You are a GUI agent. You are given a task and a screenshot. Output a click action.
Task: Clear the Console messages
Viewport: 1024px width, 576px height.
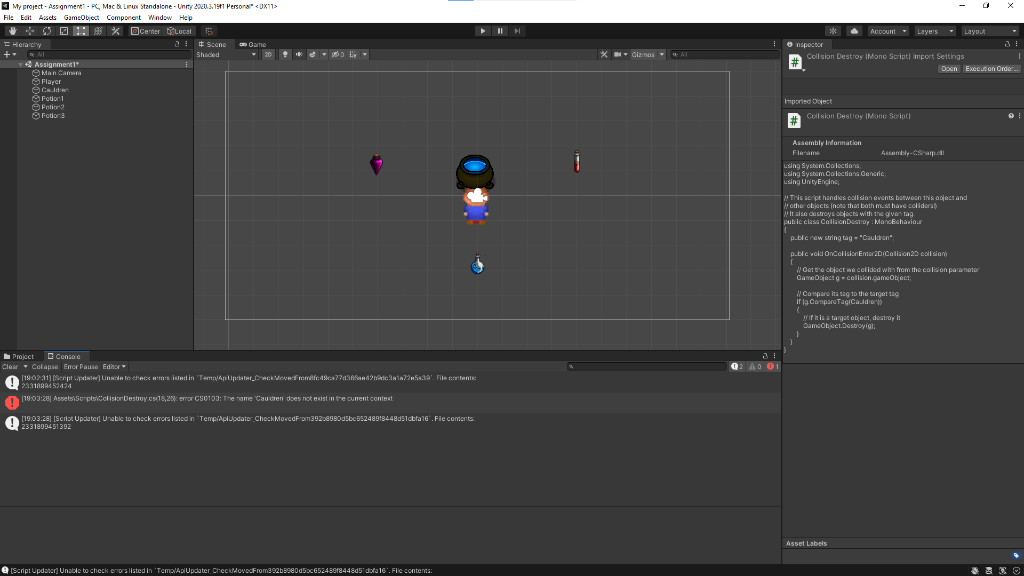tap(11, 366)
